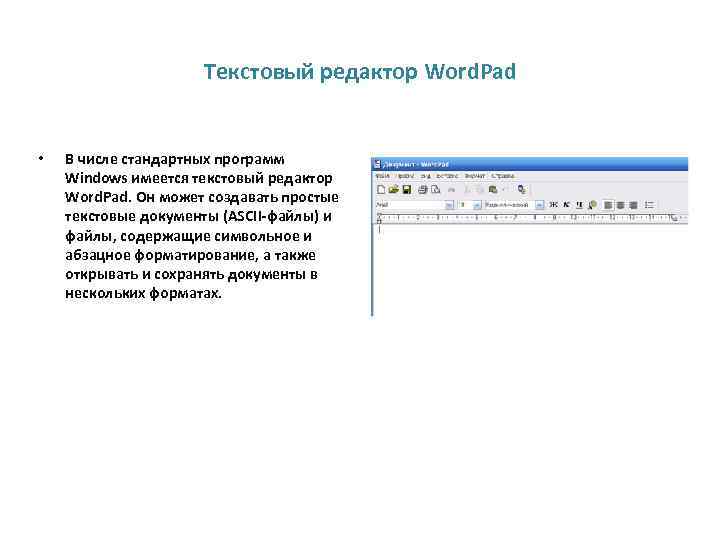Open the Arial font name dropdown arrow
The height and width of the screenshot is (540, 720).
tap(450, 205)
